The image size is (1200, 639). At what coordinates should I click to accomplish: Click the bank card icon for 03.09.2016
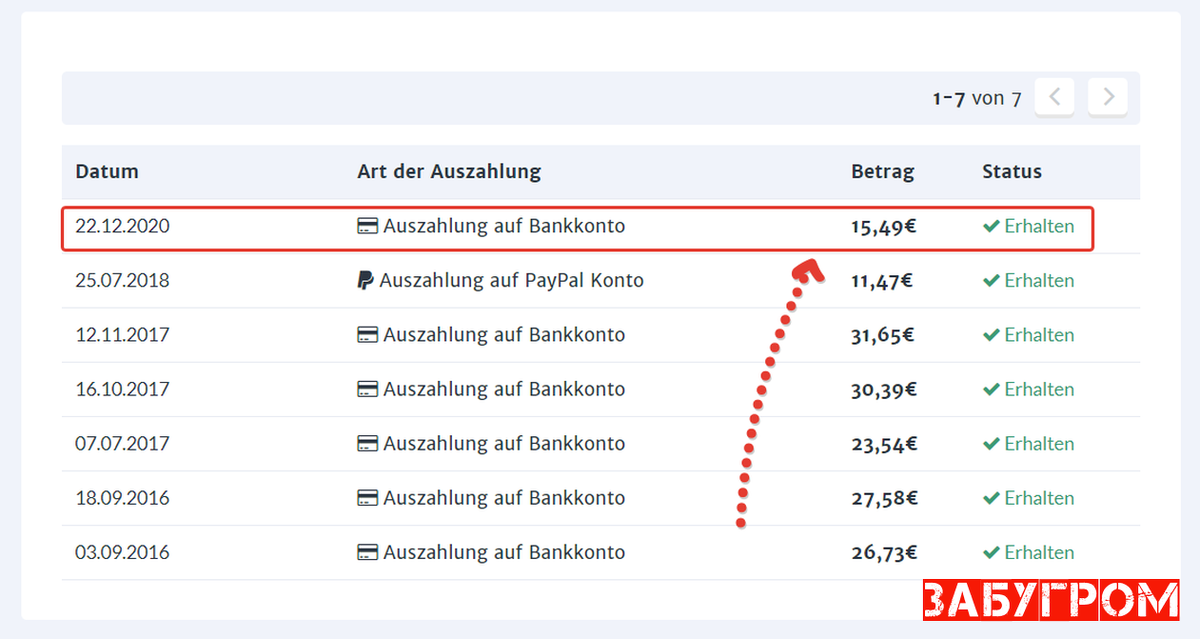tap(367, 552)
